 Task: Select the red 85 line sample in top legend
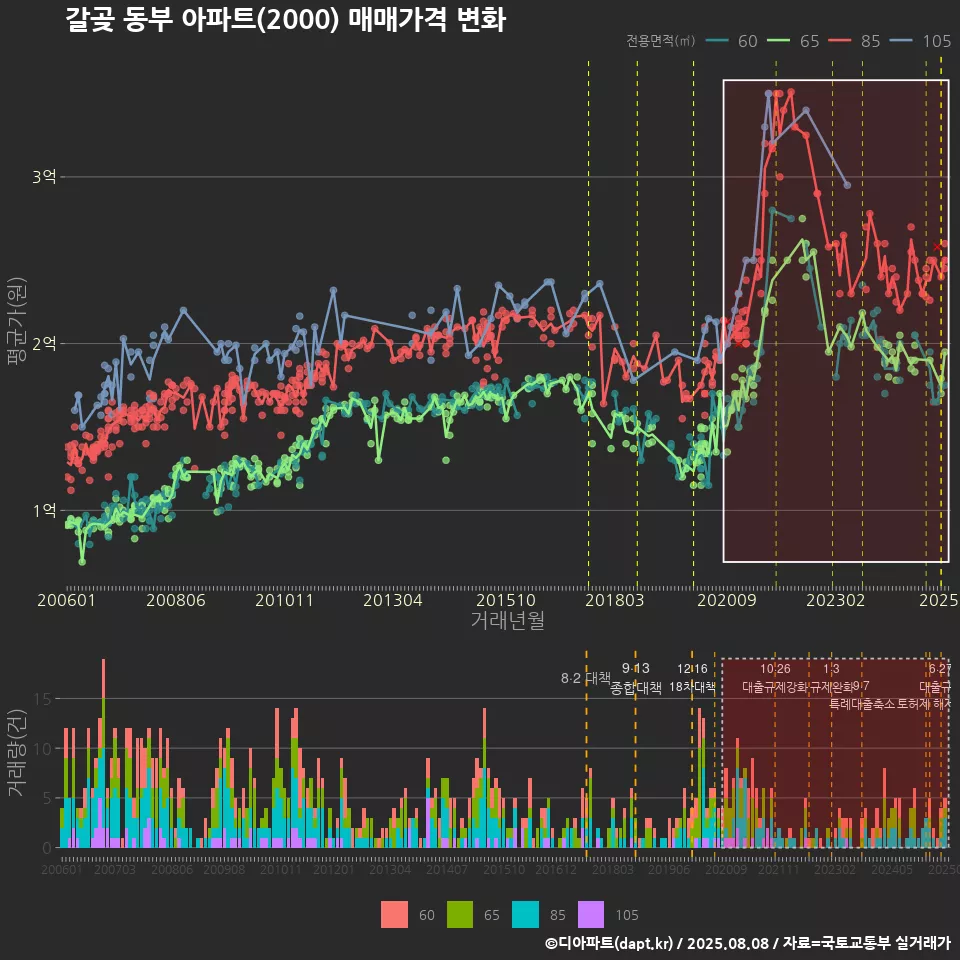840,41
